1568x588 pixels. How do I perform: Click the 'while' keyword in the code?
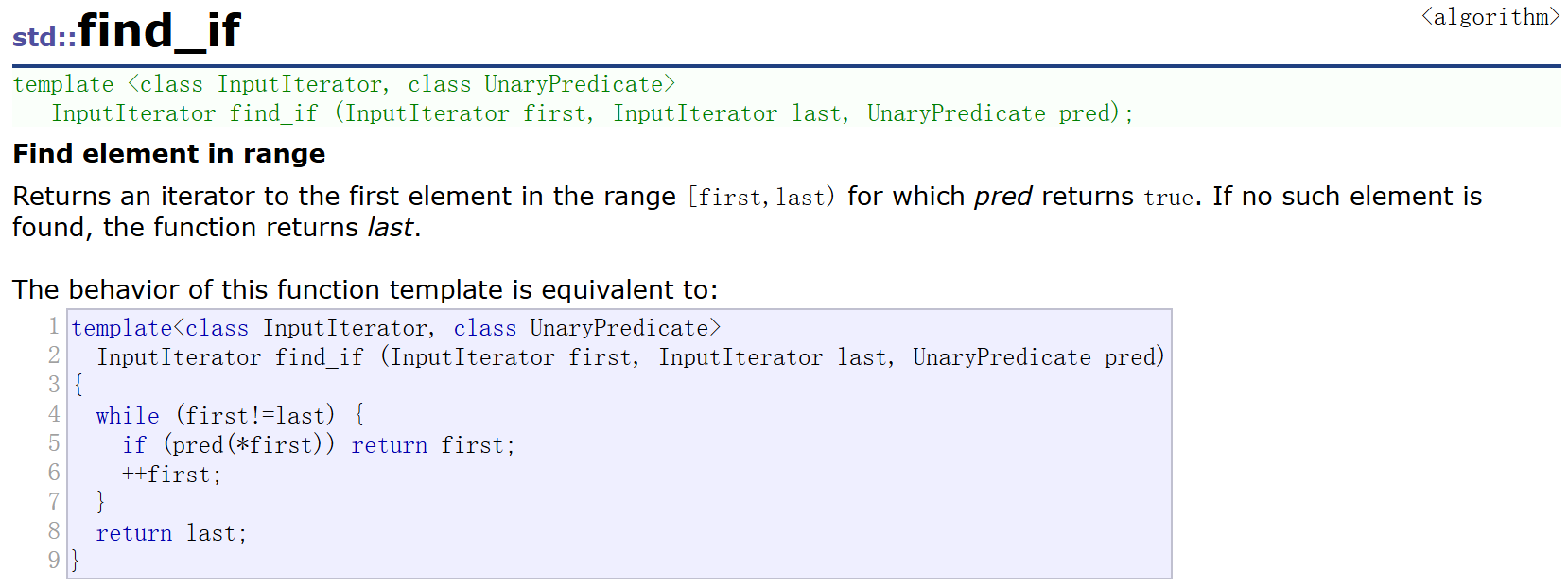point(128,415)
